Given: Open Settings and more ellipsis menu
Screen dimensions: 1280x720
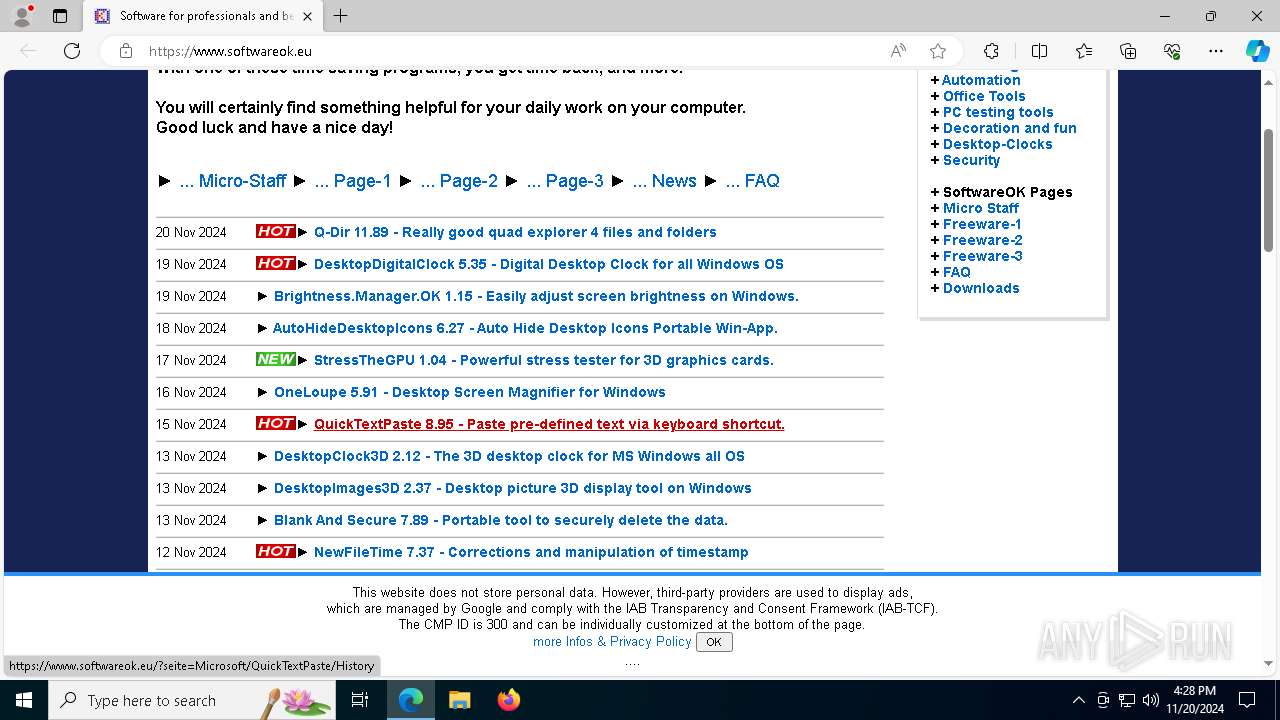Looking at the screenshot, I should point(1216,51).
